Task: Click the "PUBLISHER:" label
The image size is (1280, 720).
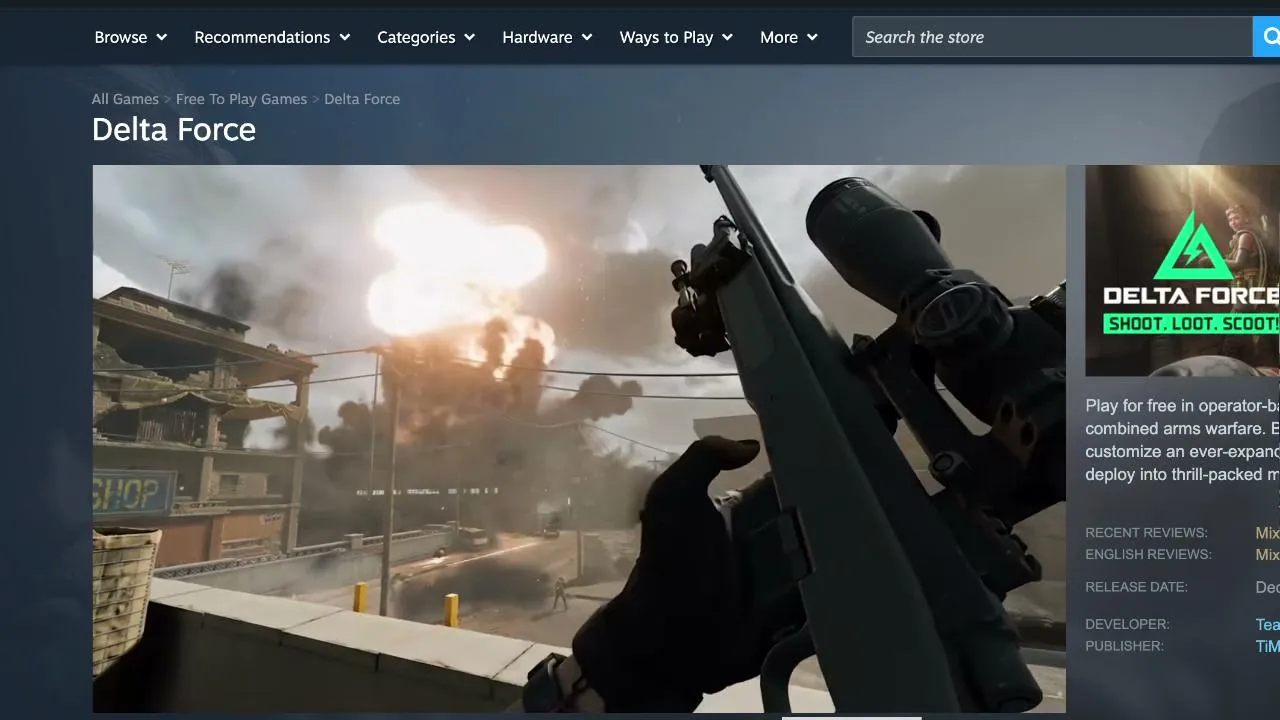Action: (1125, 646)
